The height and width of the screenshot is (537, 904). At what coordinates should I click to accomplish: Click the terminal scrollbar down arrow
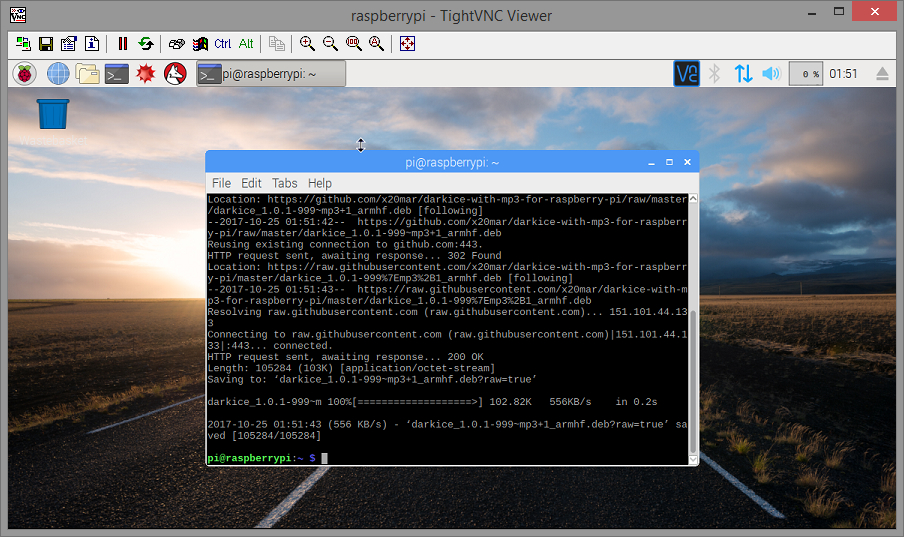pos(693,460)
